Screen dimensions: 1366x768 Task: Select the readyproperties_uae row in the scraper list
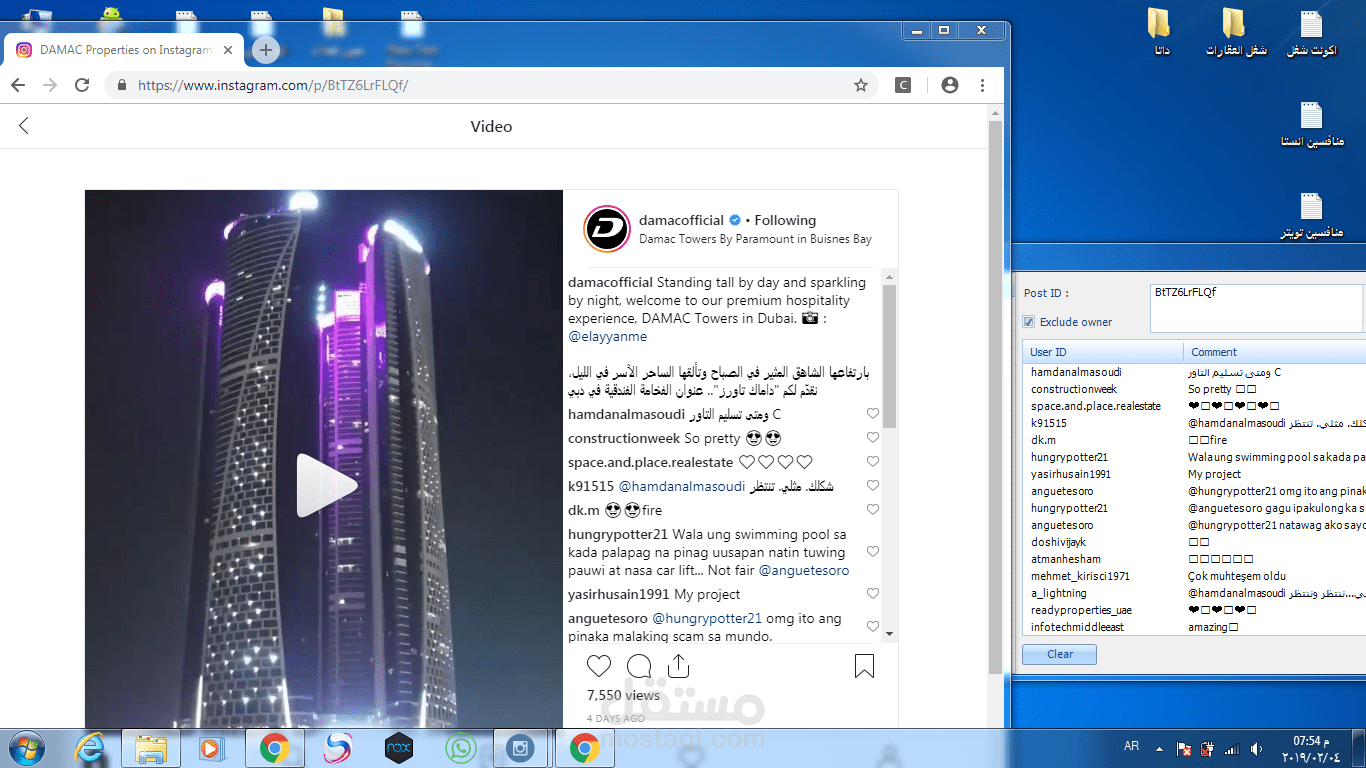pos(1194,610)
